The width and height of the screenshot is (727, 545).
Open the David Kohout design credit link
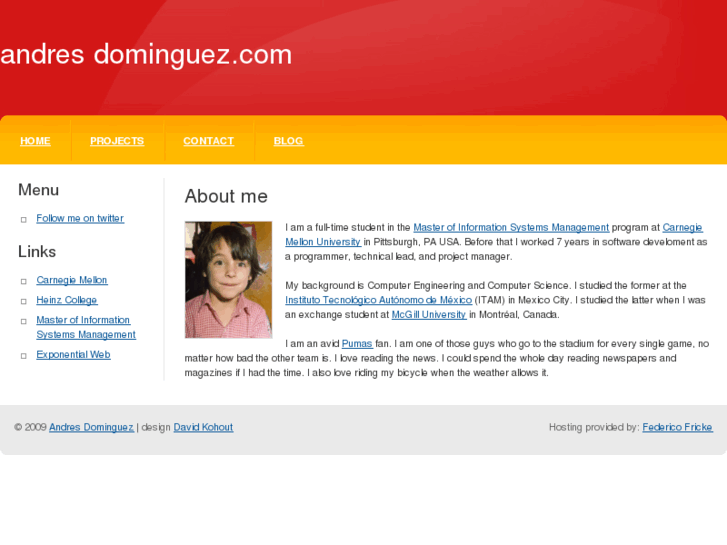(203, 427)
